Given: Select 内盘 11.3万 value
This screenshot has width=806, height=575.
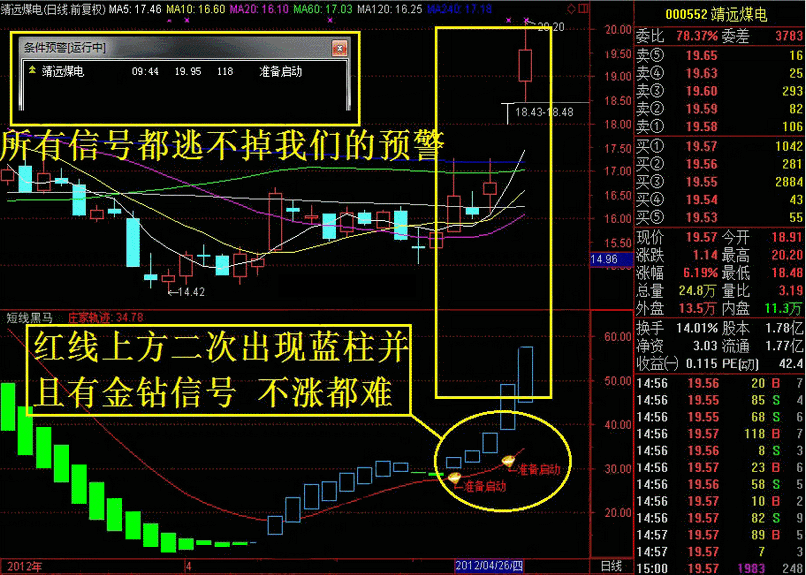Looking at the screenshot, I should pyautogui.click(x=783, y=308).
